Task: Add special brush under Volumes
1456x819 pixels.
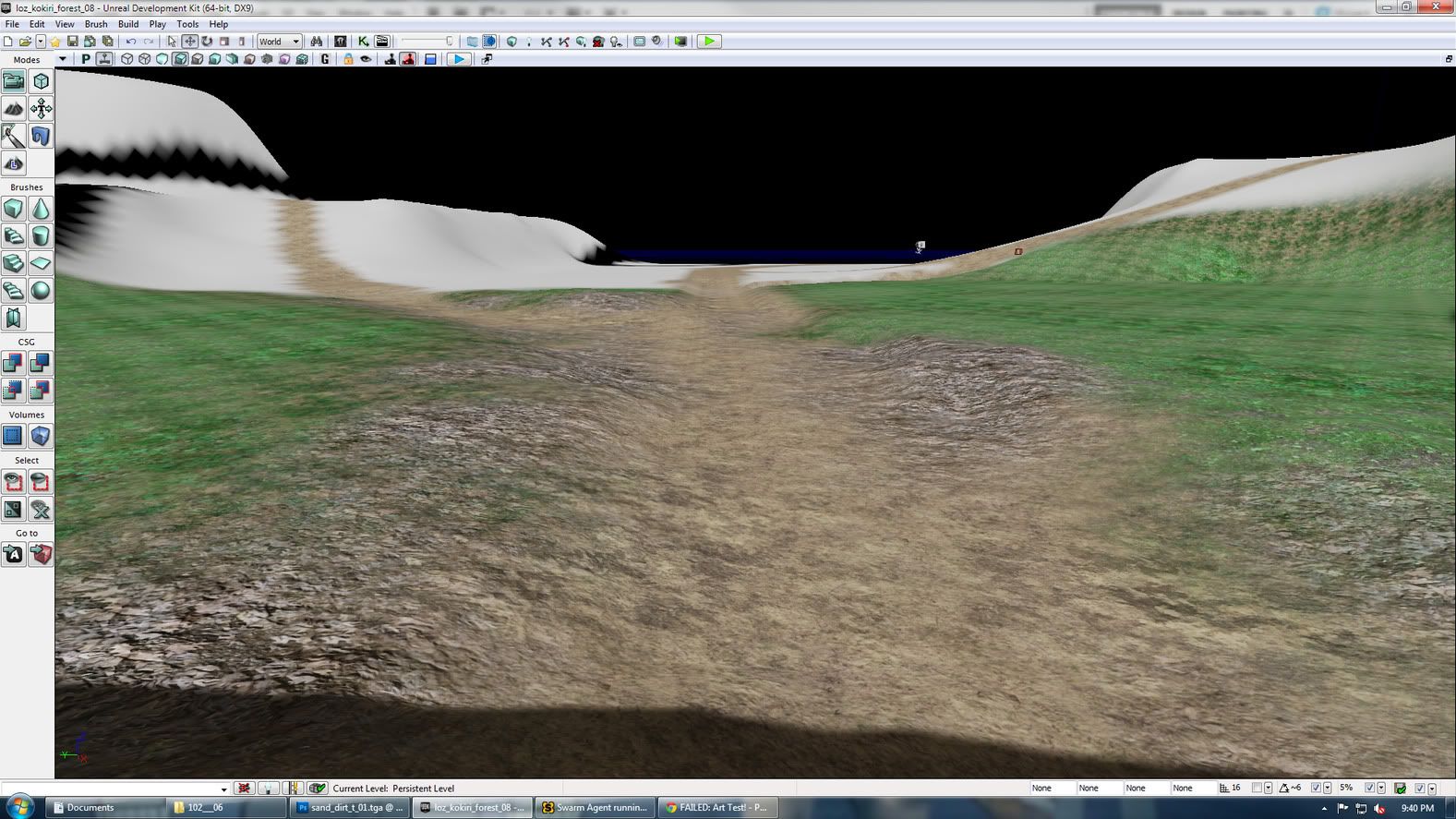Action: click(x=14, y=436)
